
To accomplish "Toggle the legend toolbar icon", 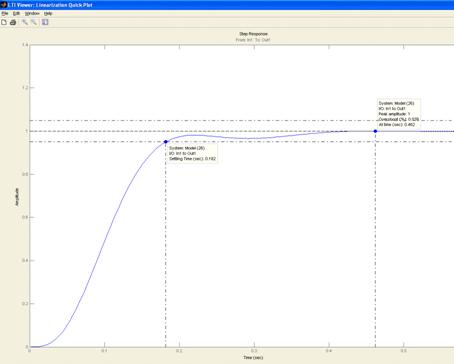I will click(x=45, y=22).
